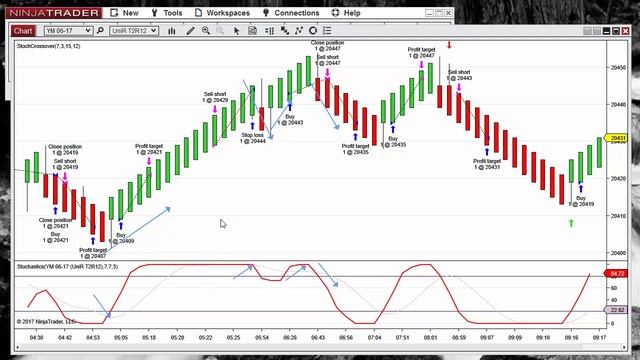Select the arrow cursor tool

(236, 31)
